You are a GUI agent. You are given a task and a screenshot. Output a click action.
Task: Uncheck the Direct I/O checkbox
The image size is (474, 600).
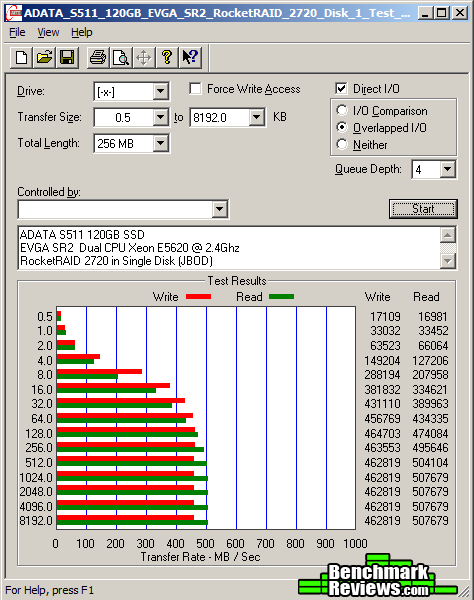[x=341, y=88]
